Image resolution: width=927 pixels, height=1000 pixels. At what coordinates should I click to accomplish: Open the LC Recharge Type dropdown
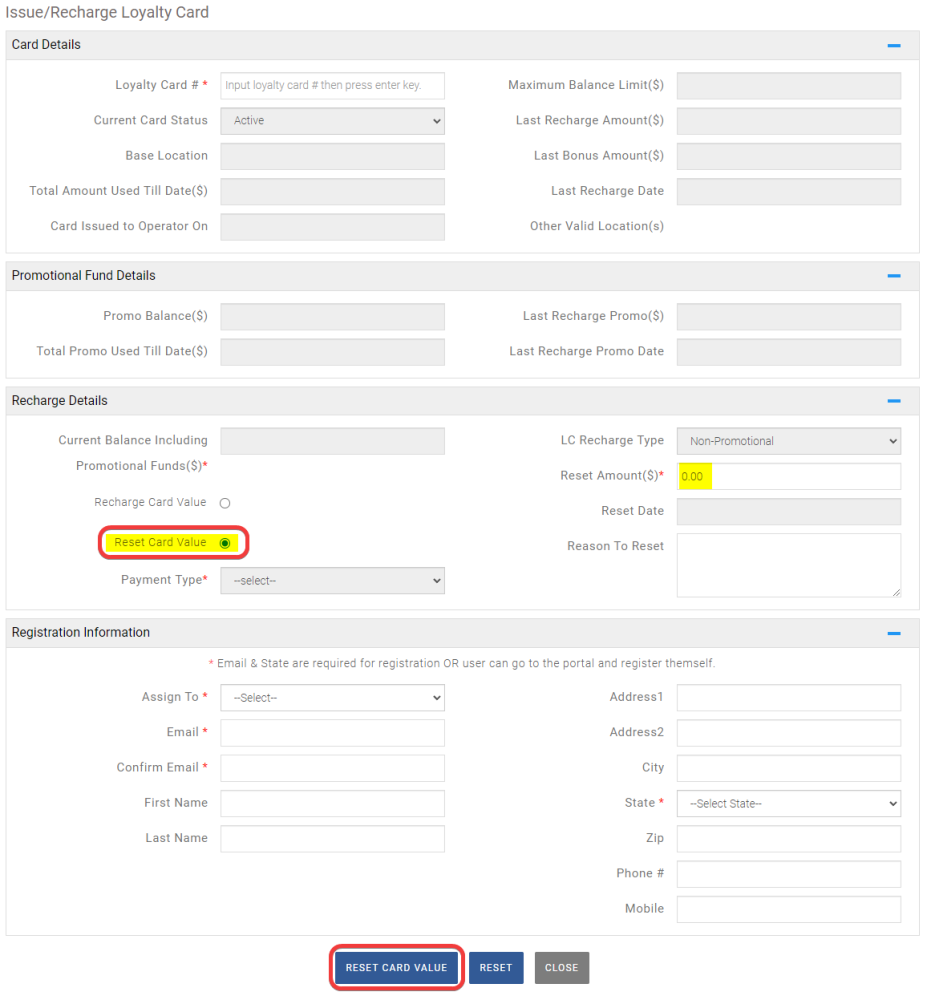(x=789, y=441)
